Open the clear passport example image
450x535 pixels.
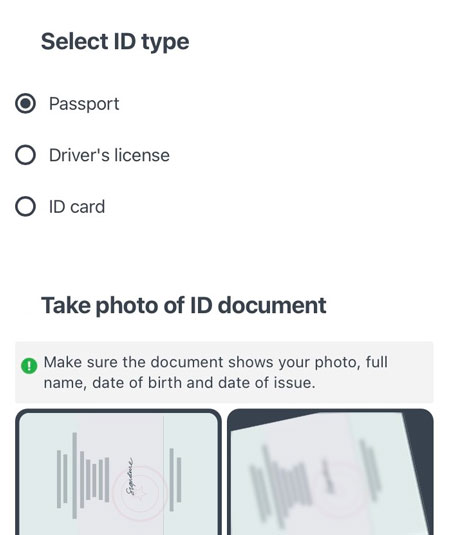(x=118, y=472)
